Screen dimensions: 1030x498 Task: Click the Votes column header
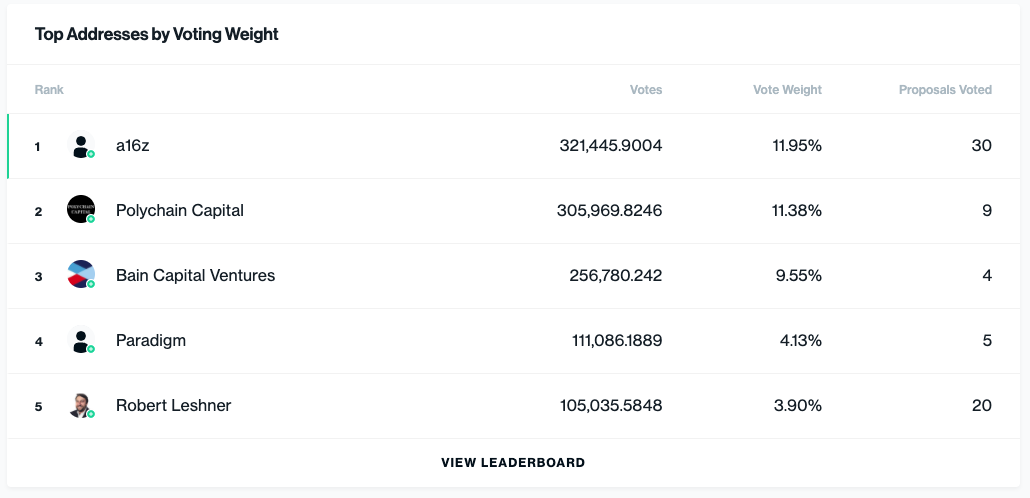(645, 90)
